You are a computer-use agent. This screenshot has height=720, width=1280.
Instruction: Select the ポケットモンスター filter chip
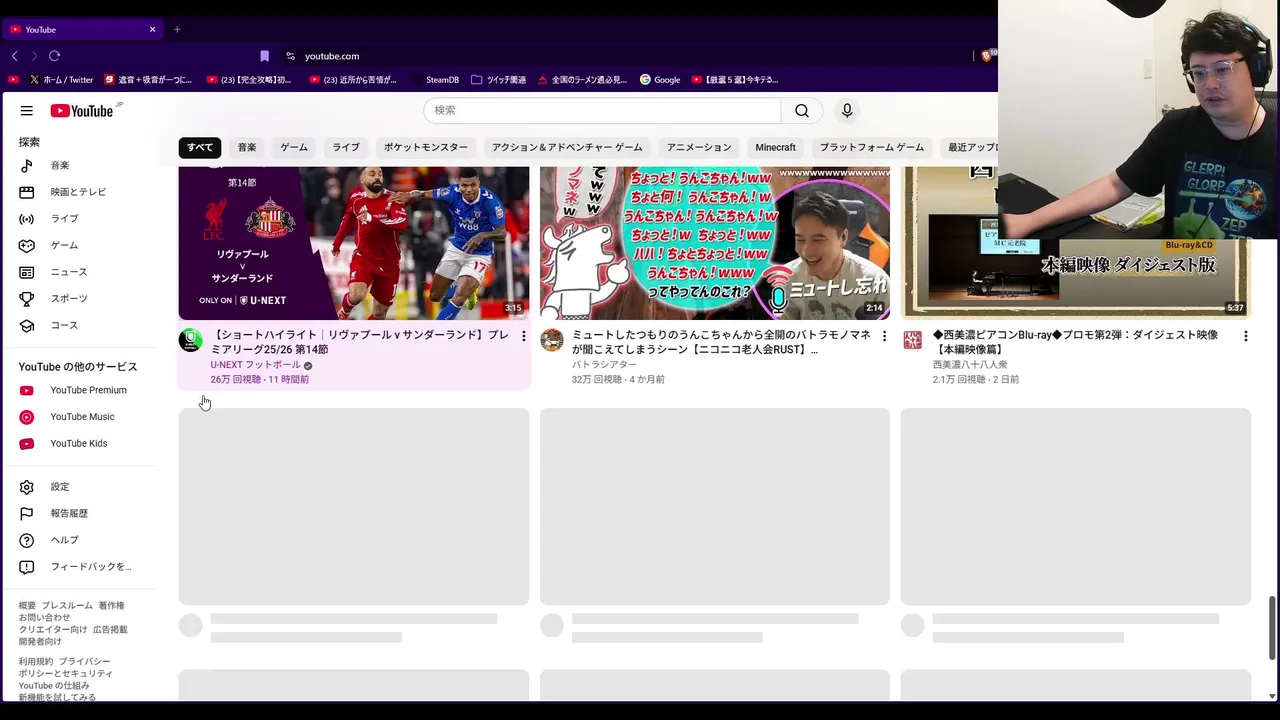[x=426, y=147]
